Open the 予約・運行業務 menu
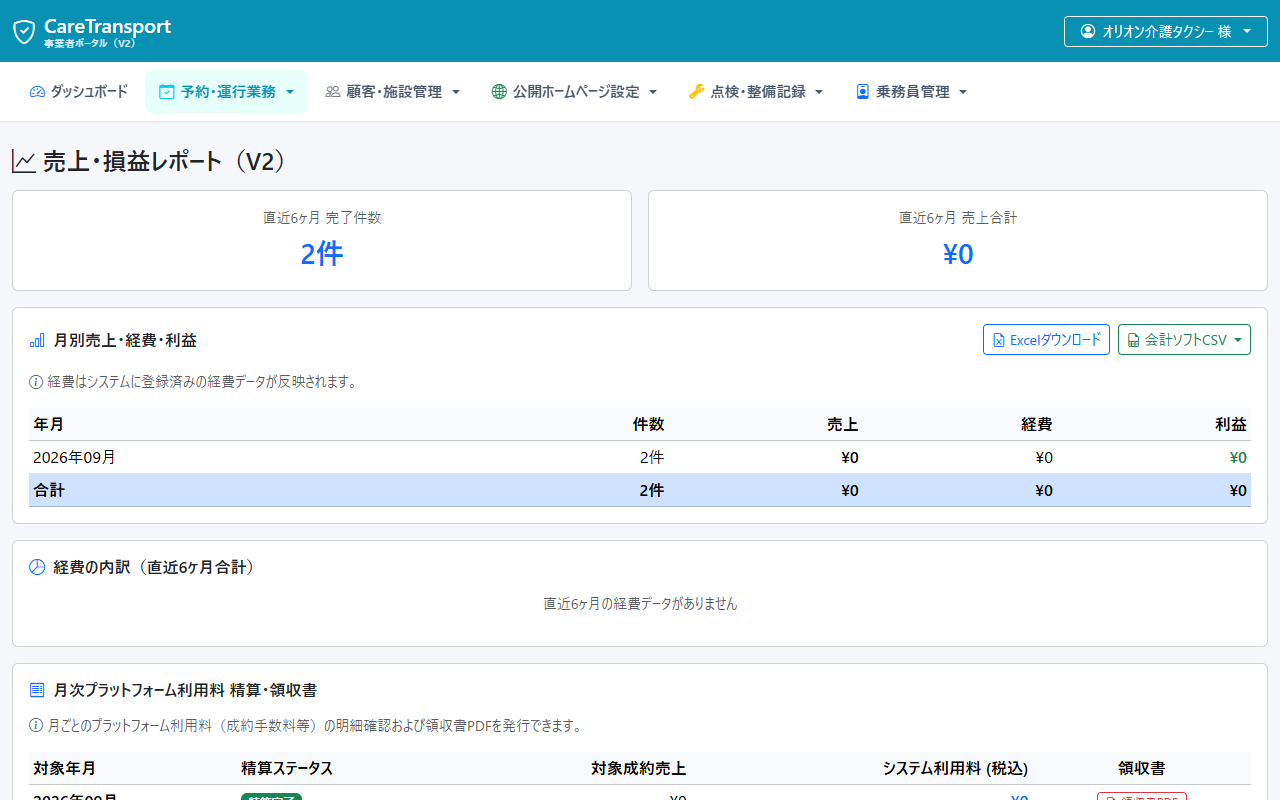Image resolution: width=1280 pixels, height=800 pixels. (x=226, y=92)
